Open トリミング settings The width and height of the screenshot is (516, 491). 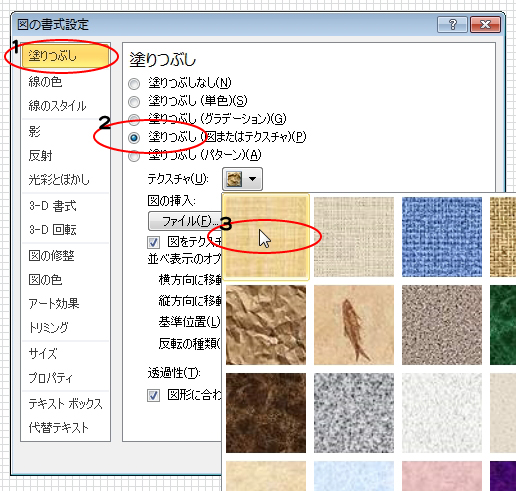pos(49,327)
